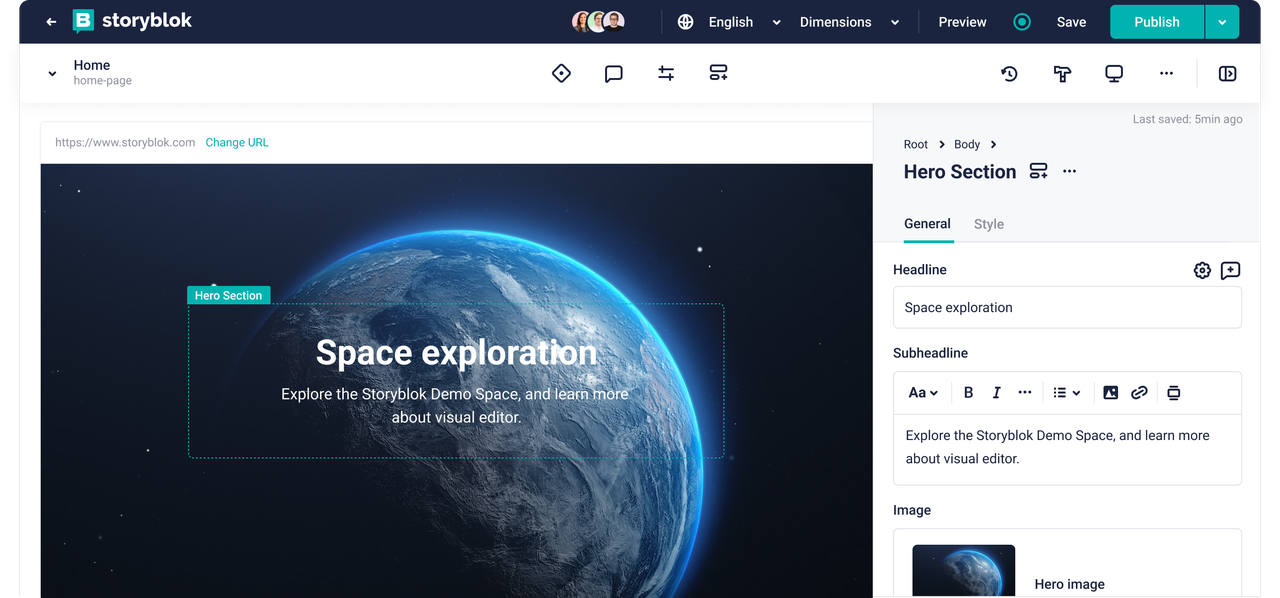Insert an image in the Subheadline editor
The image size is (1280, 598).
click(1110, 392)
